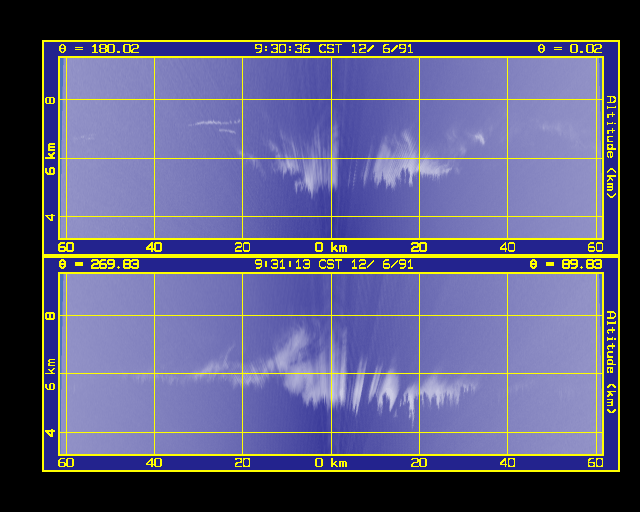Click the Altitude (km) axis title of the 9:31:13 scan
640x512 pixels.
pyautogui.click(x=611, y=363)
